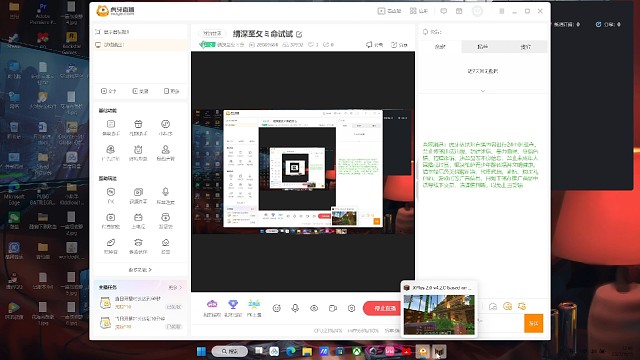
Task: Open the megaphone announcement button above preview
Action: [x=374, y=44]
